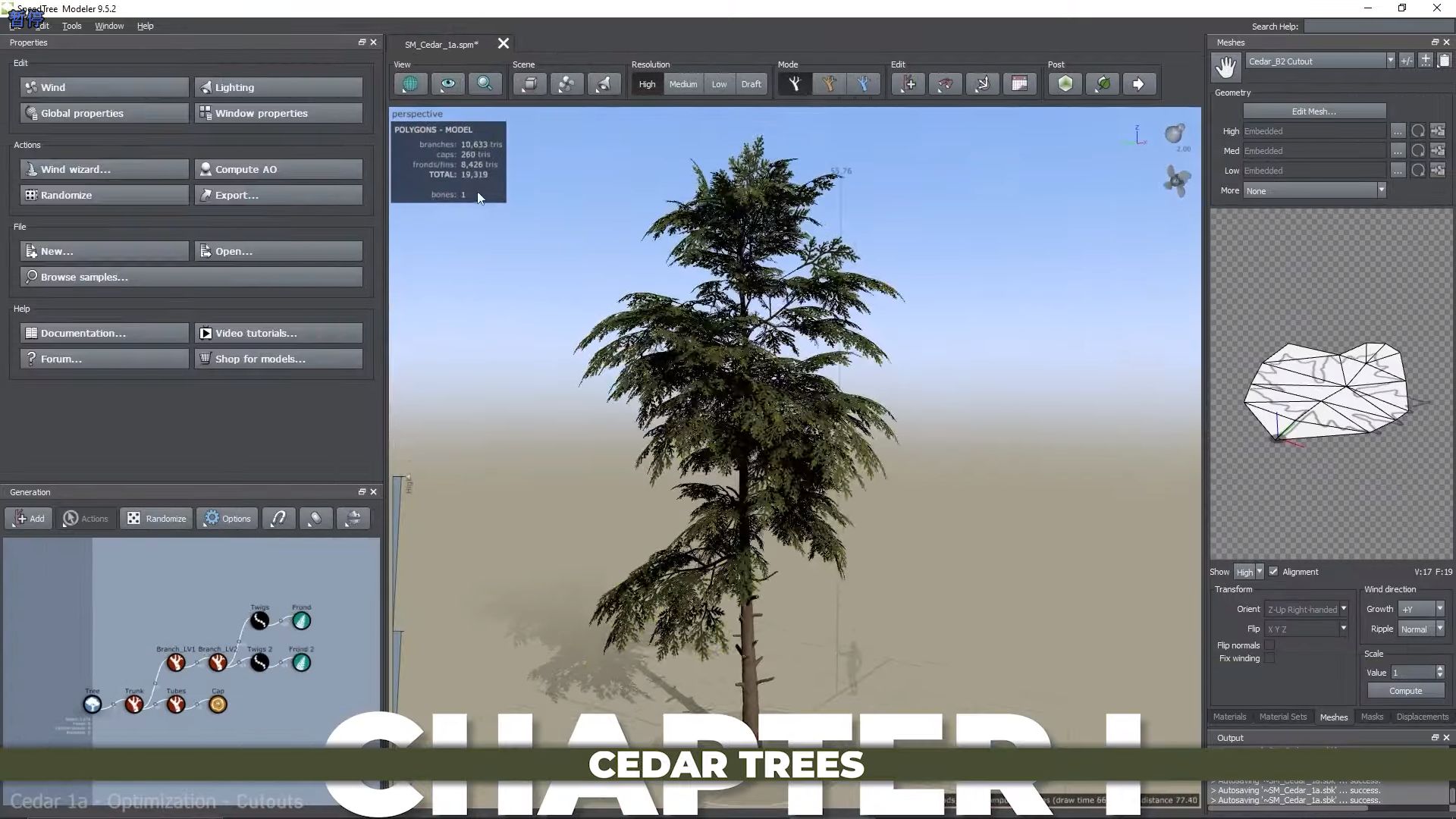Click the green leaf icon in Post group
This screenshot has height=819, width=1456.
(x=1103, y=84)
